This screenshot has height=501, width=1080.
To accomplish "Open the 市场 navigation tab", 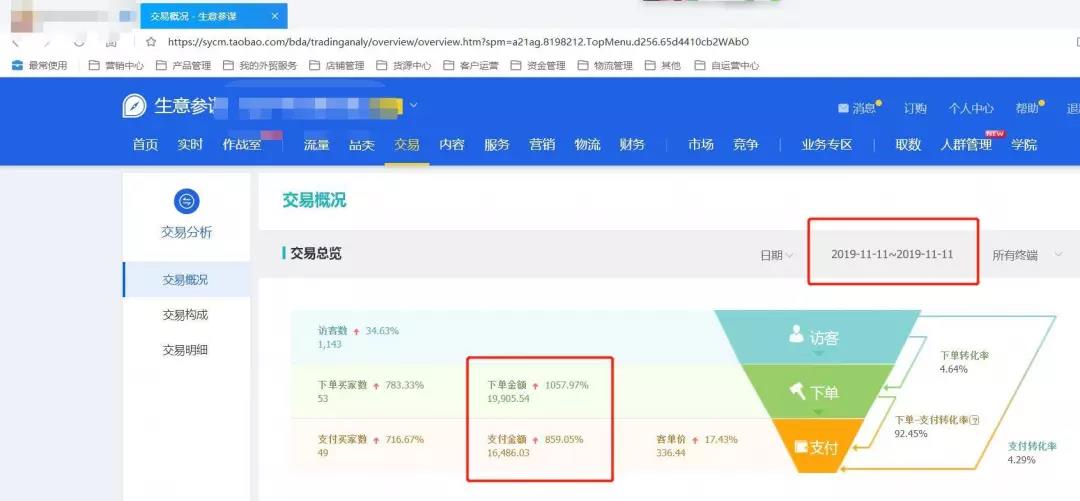I will tap(700, 145).
